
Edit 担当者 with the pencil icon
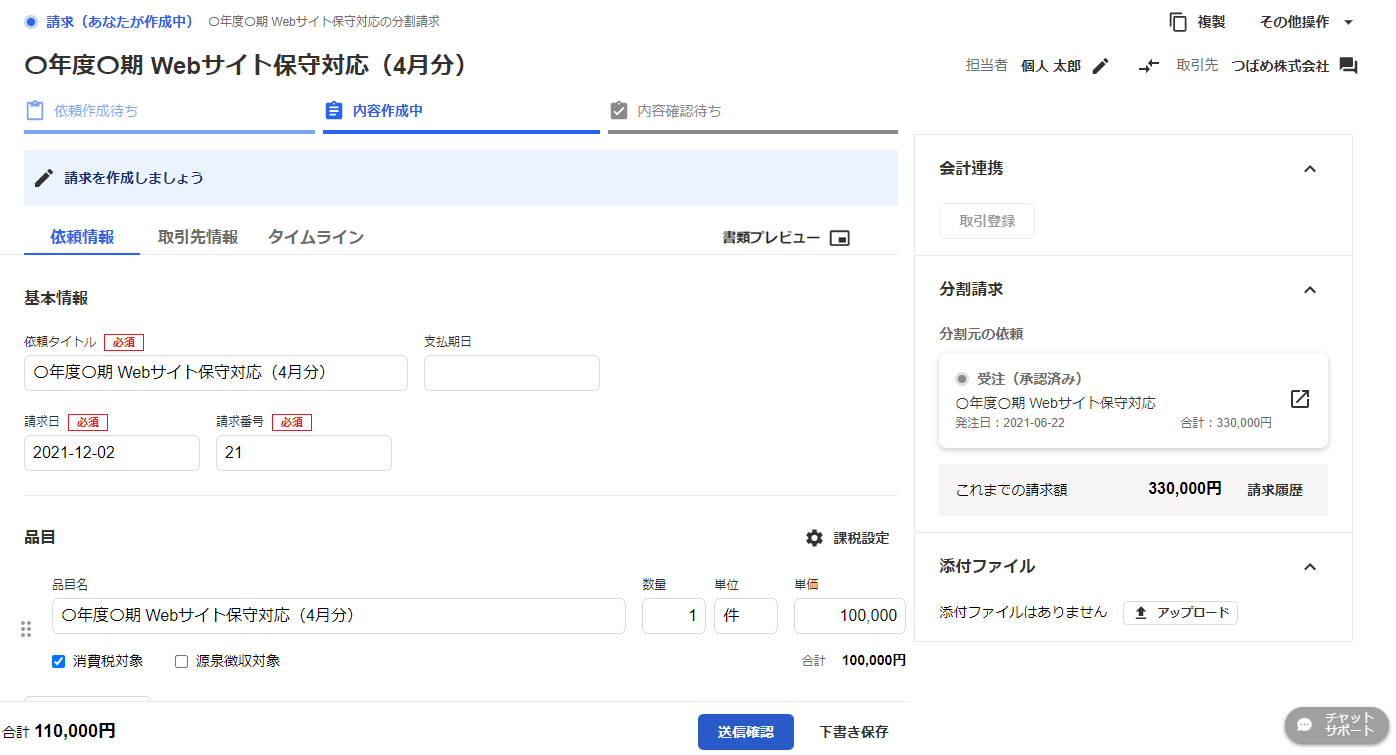[x=1101, y=66]
